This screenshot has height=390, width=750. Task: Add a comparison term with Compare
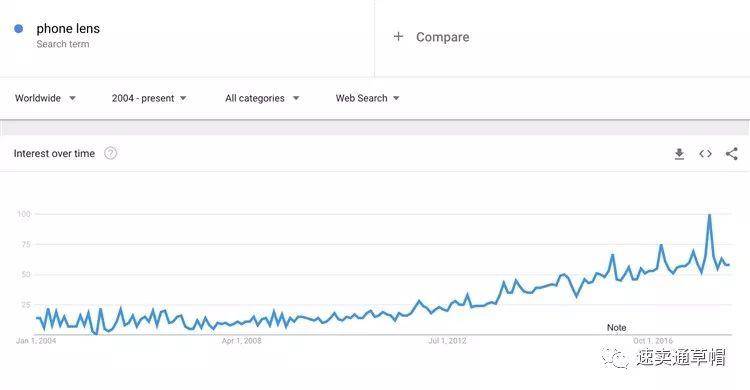442,37
